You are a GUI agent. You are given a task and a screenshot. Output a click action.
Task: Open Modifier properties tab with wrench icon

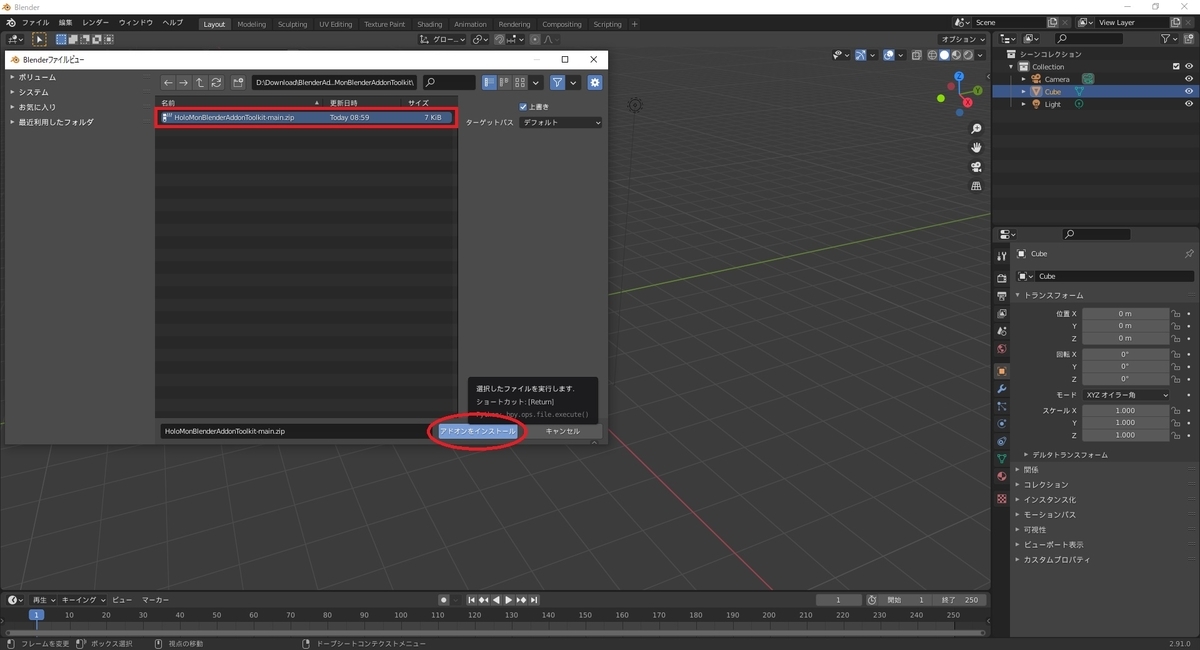1001,388
